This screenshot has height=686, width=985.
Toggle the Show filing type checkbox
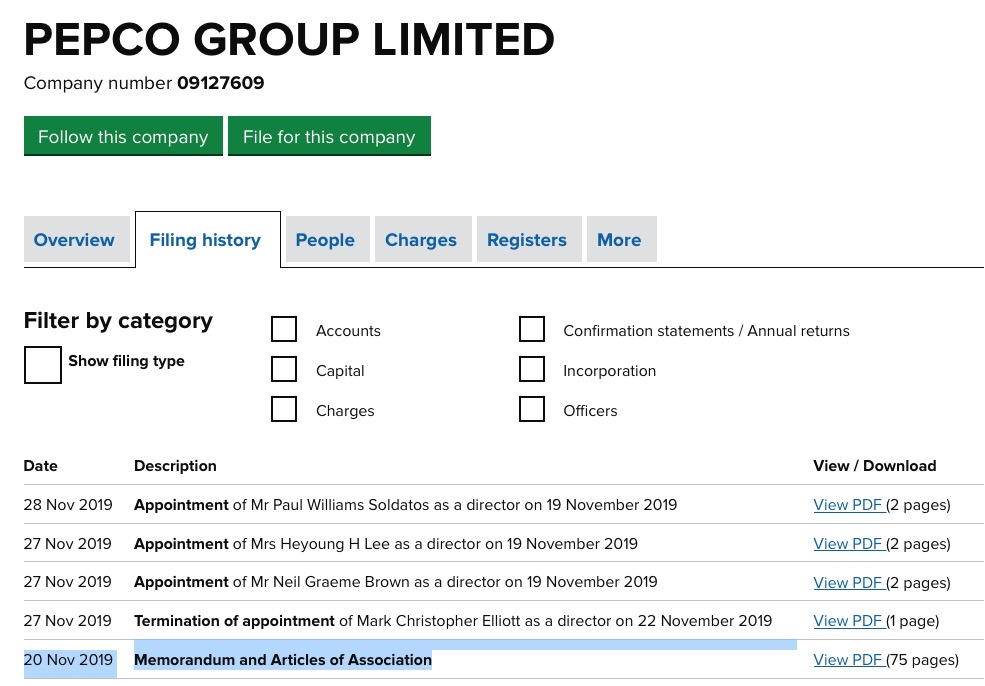[42, 364]
